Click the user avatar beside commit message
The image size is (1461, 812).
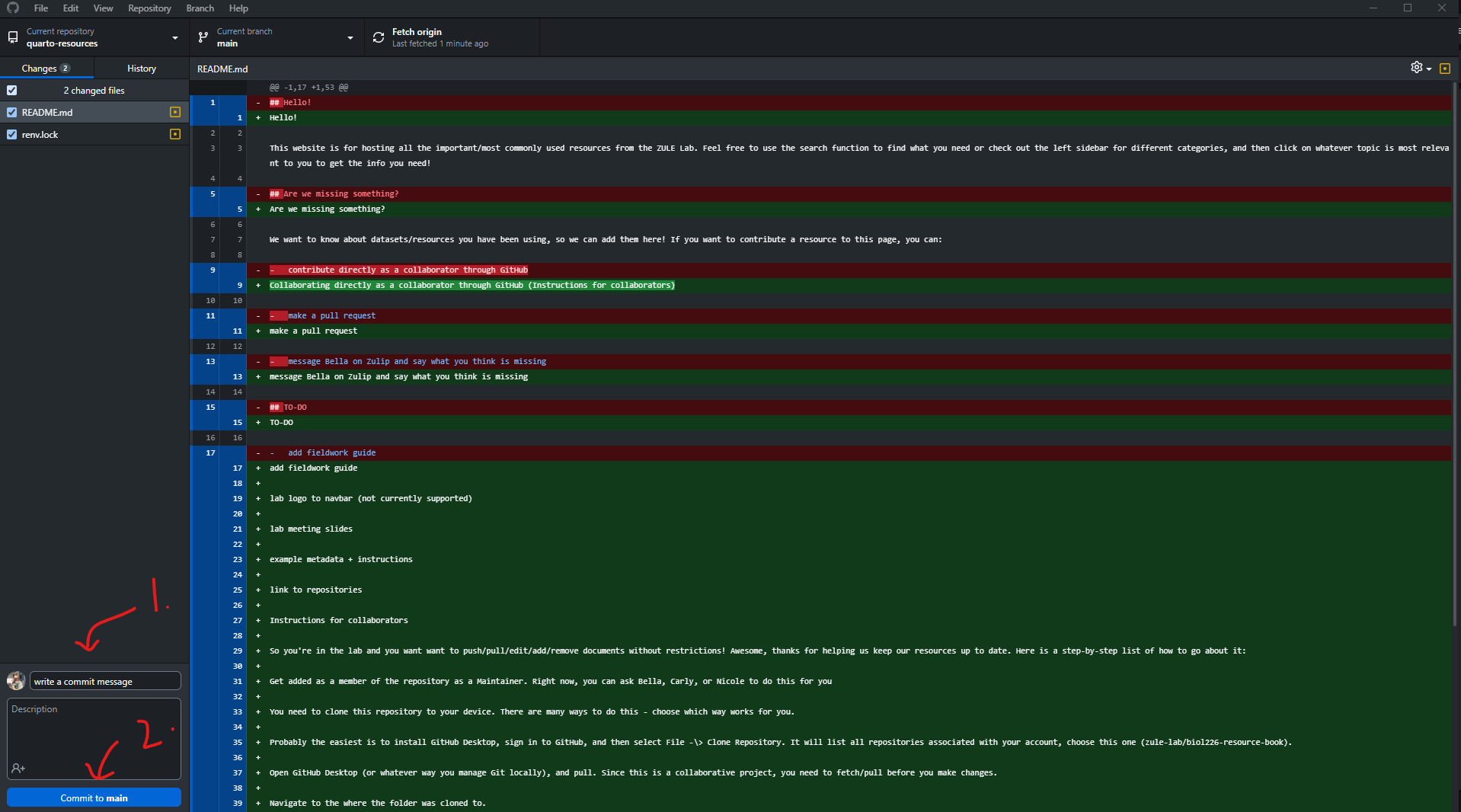16,681
